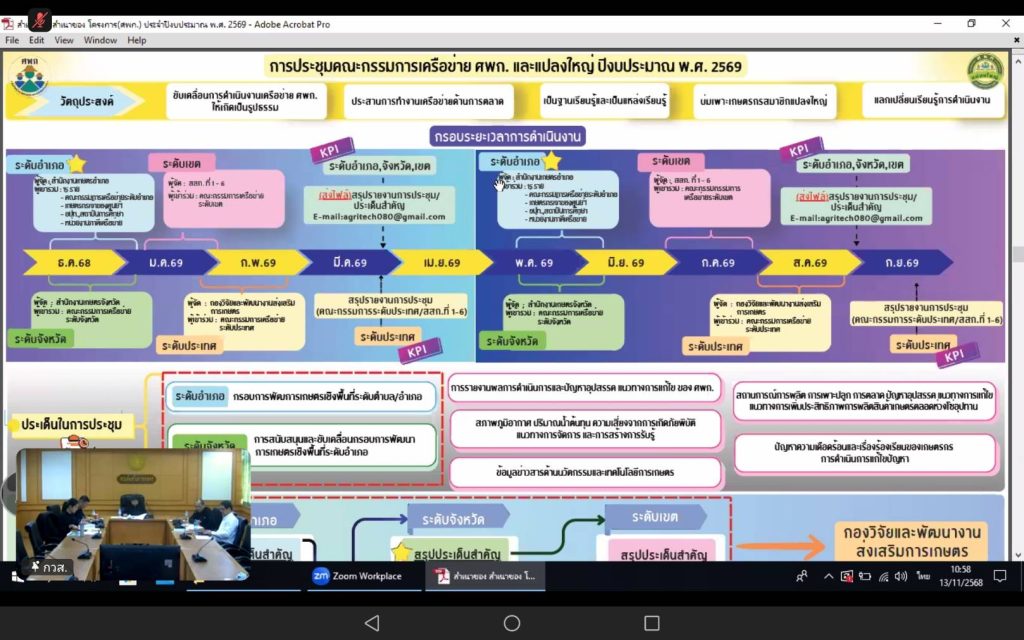Expand hidden system tray icons chevron
The image size is (1024, 640).
point(828,576)
